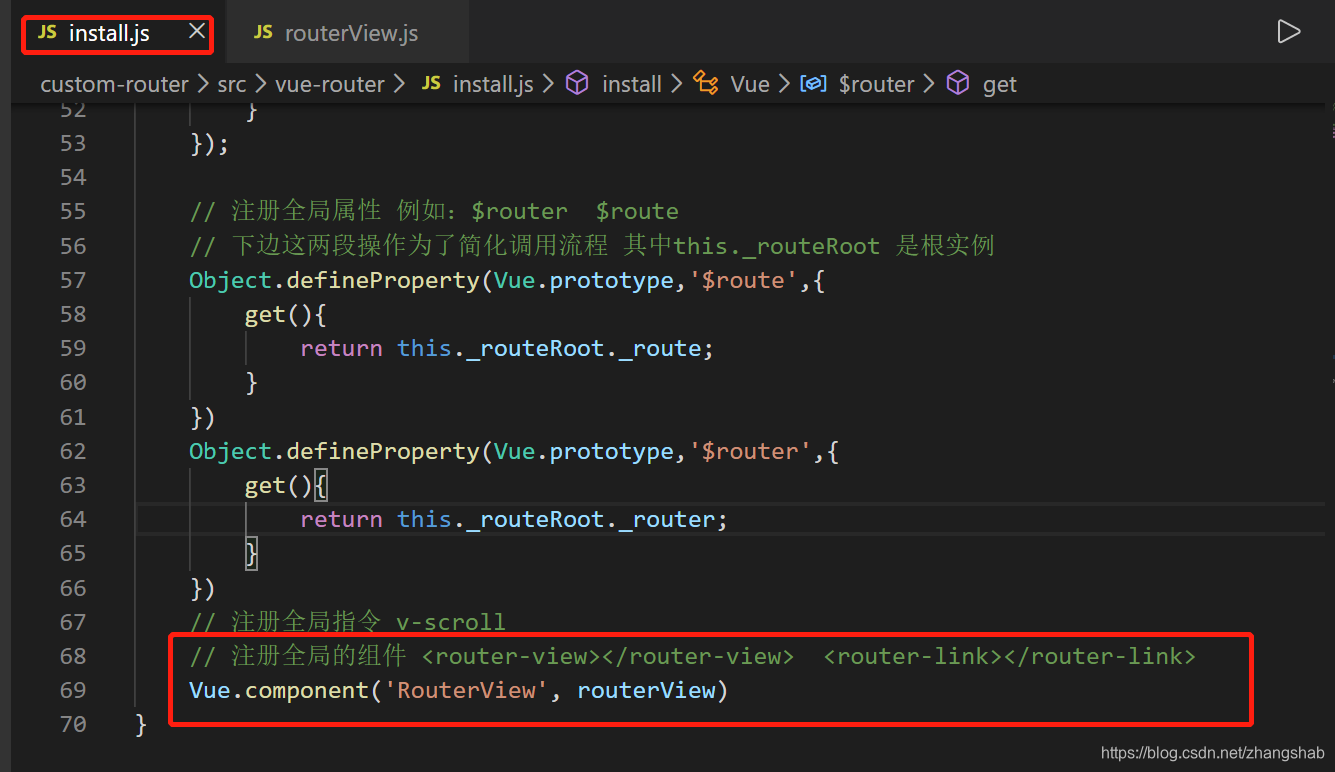Click the routerView variable on line 69

point(646,690)
